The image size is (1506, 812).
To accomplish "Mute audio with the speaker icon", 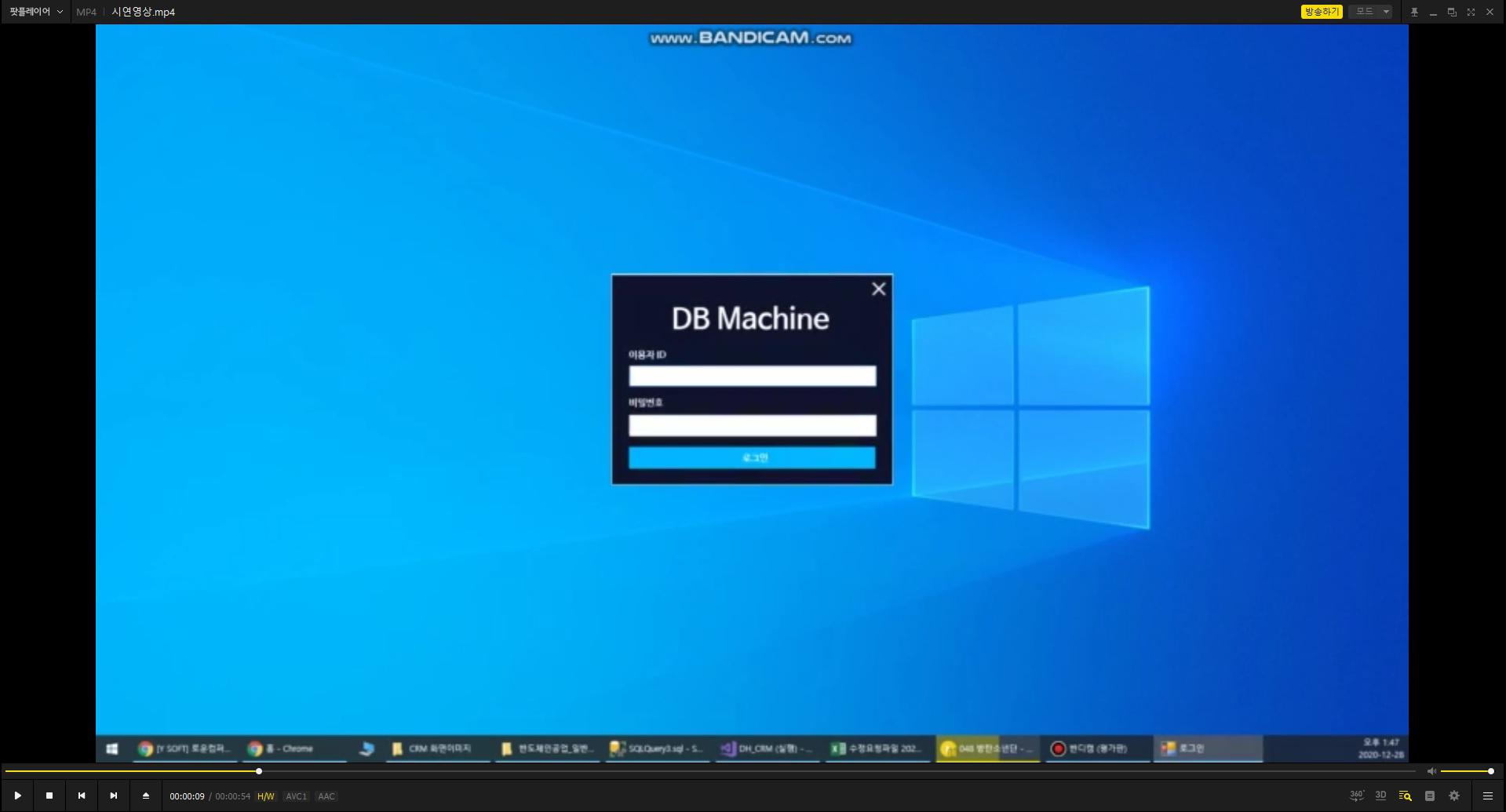I will 1431,771.
